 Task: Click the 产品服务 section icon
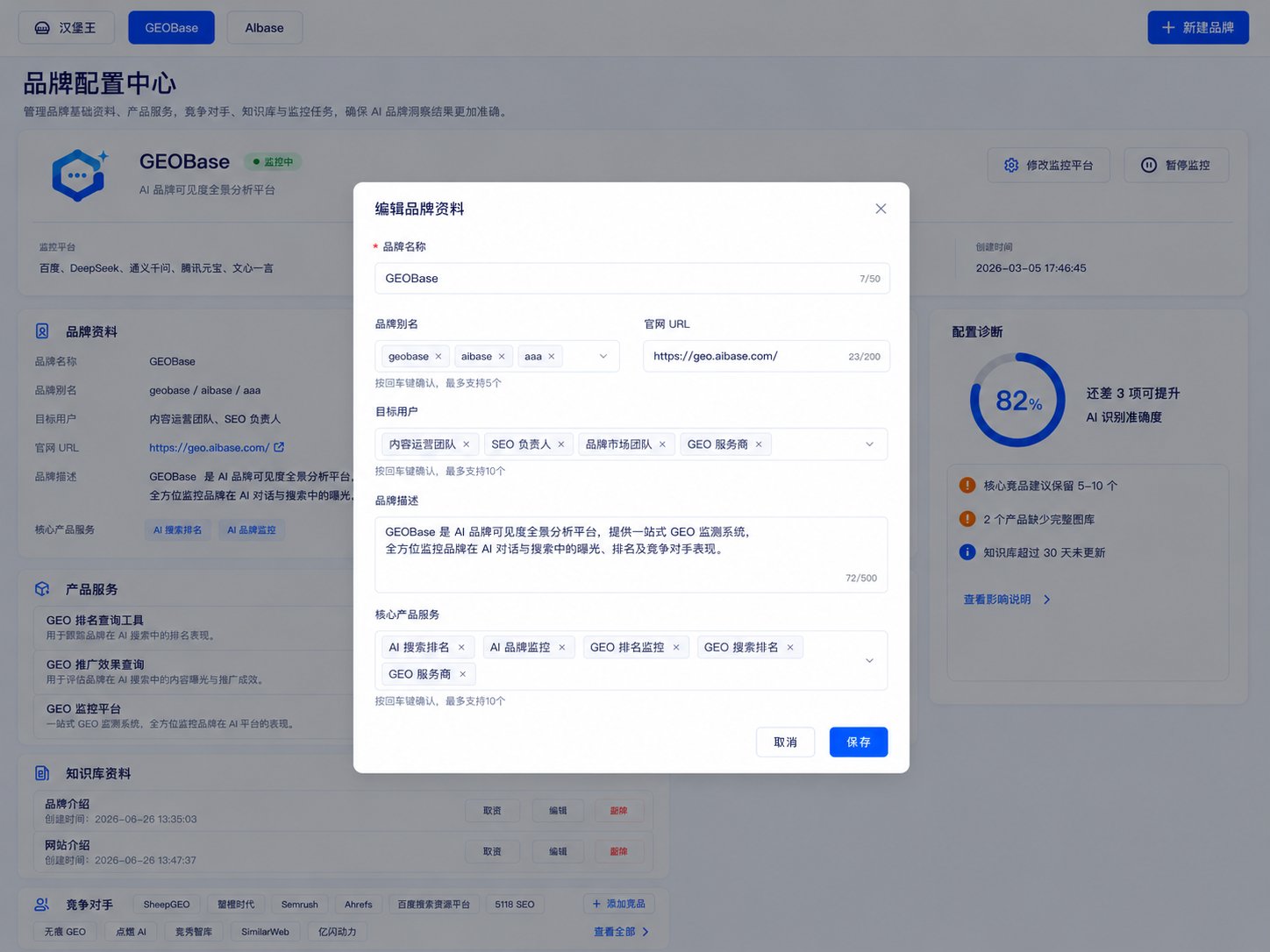pyautogui.click(x=42, y=589)
